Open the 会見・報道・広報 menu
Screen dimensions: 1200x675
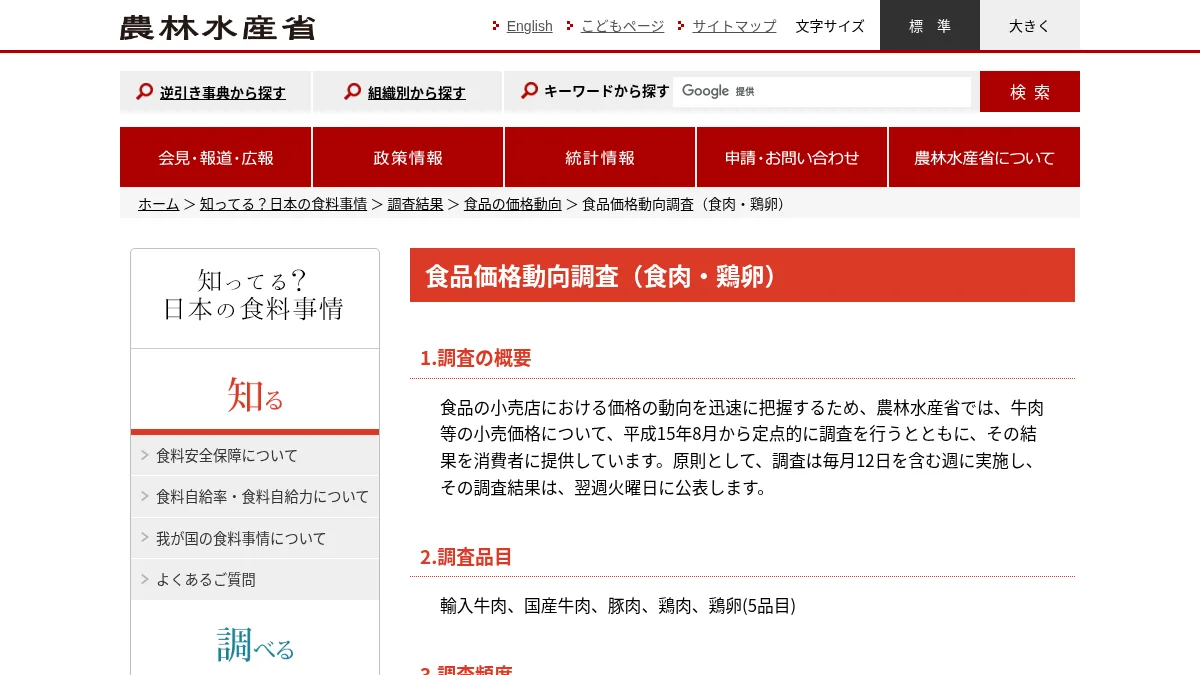[x=216, y=157]
